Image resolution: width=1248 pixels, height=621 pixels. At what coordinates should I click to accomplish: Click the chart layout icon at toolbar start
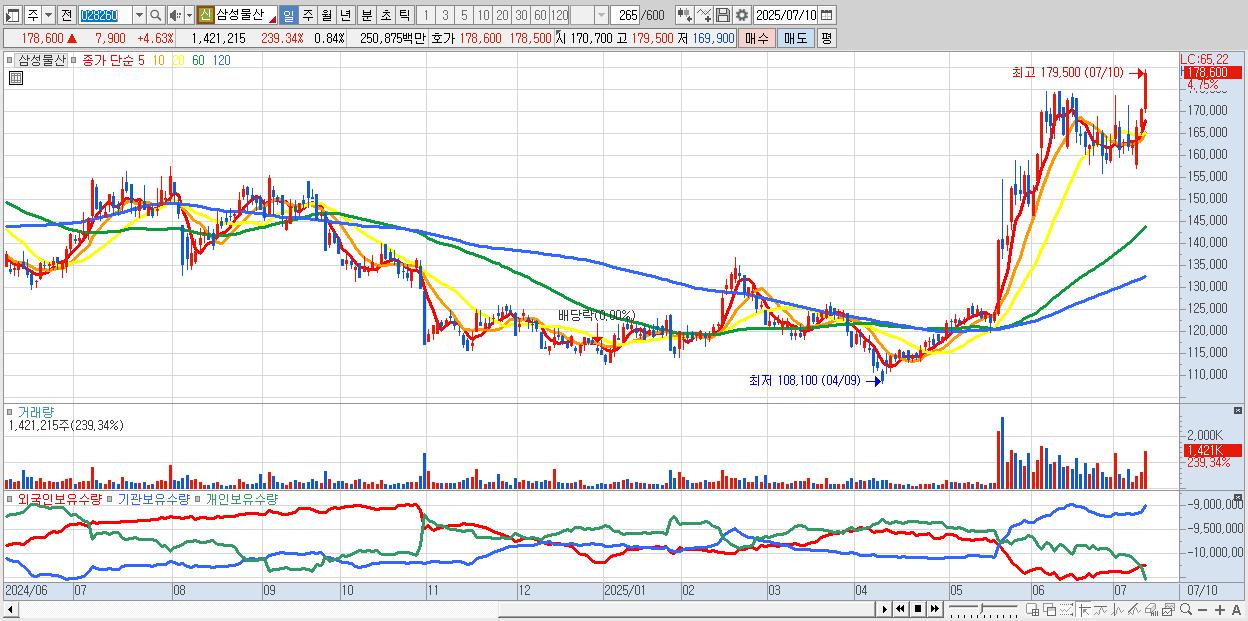pyautogui.click(x=12, y=15)
